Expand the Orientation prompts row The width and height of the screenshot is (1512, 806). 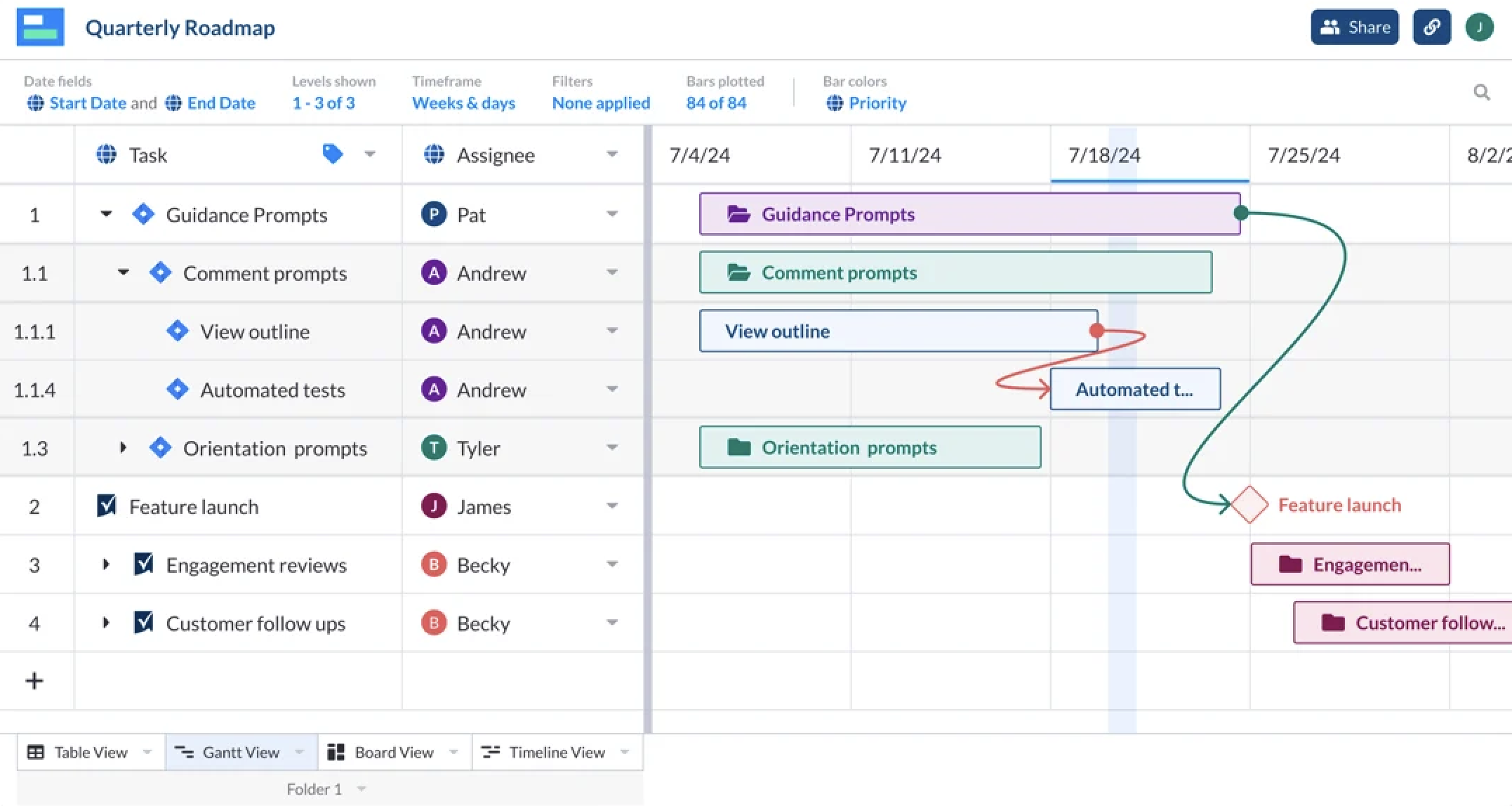[x=123, y=447]
